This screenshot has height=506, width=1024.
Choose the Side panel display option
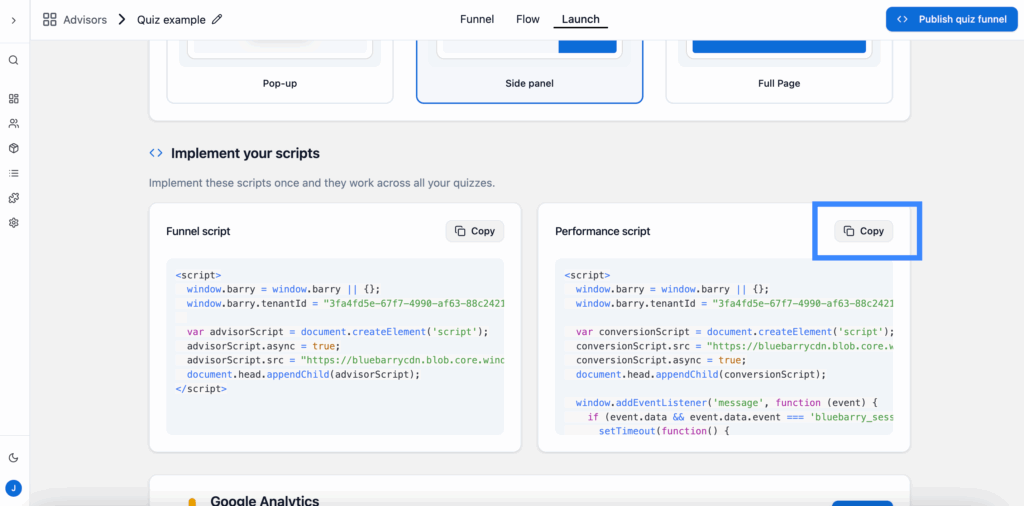point(530,71)
